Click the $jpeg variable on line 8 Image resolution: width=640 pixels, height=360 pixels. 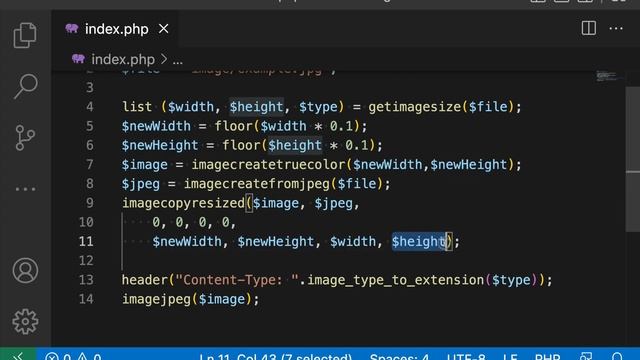coord(140,184)
